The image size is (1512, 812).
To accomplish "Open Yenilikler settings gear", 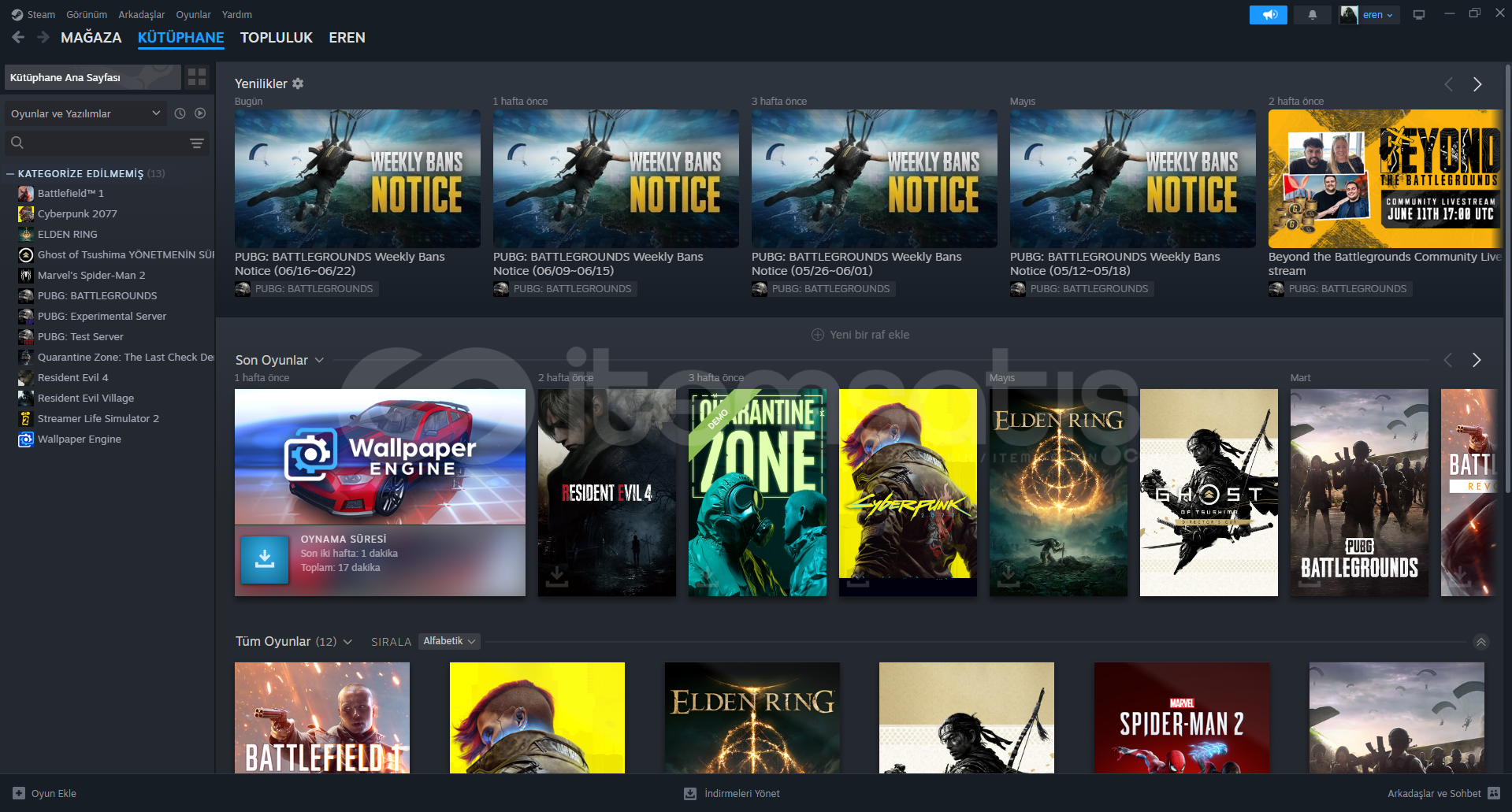I will point(298,83).
